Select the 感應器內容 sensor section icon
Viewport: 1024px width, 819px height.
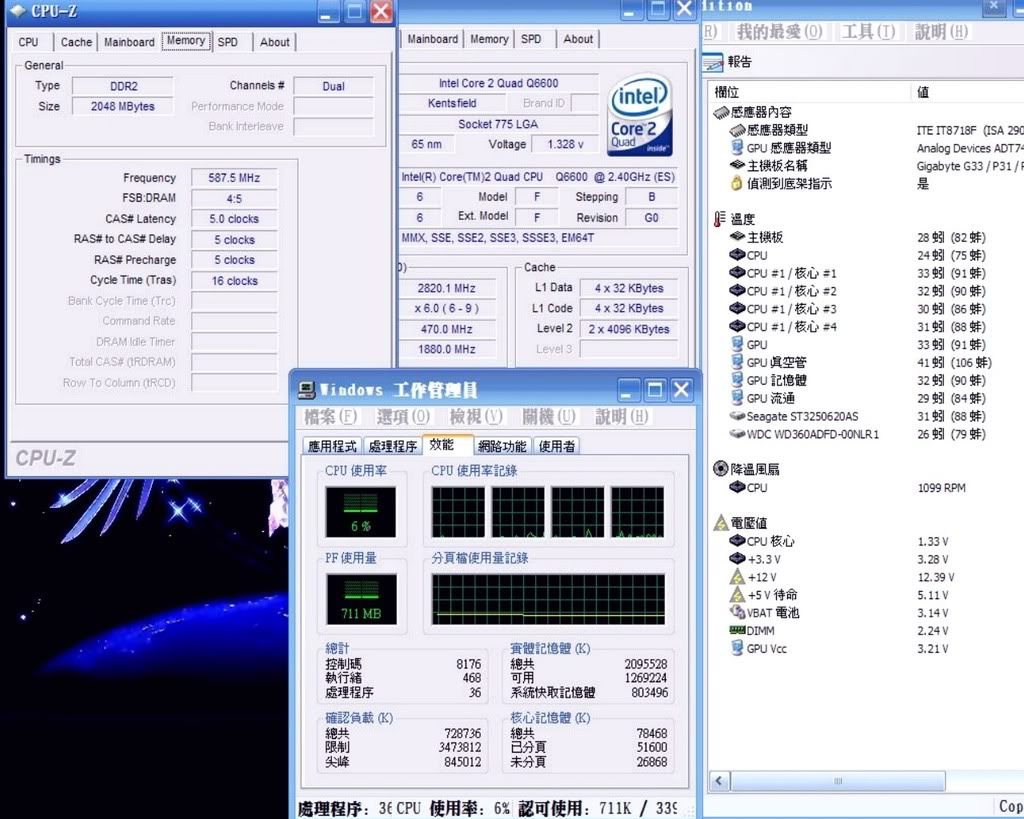point(721,112)
